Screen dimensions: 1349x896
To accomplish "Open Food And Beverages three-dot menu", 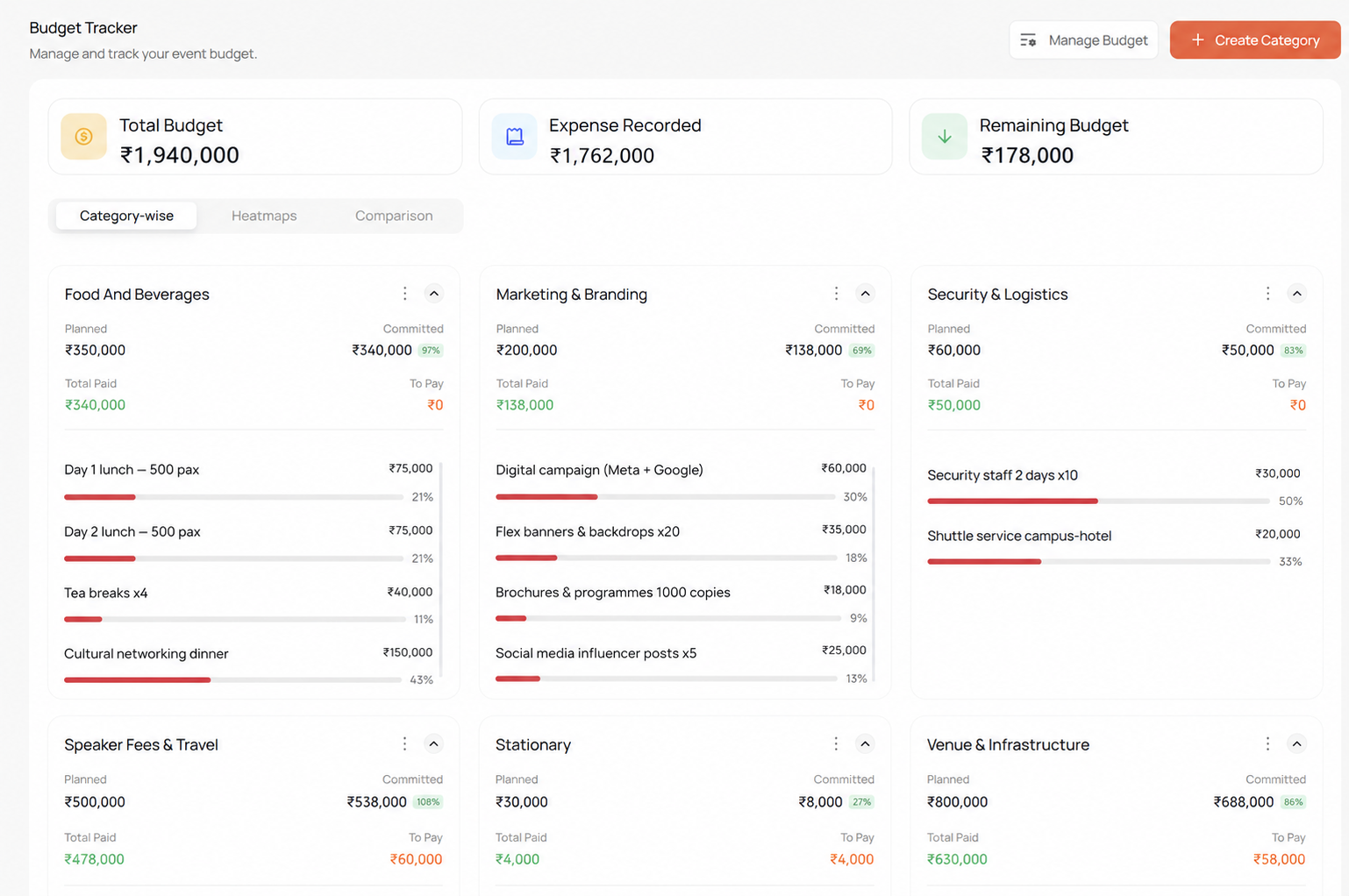I will [x=404, y=294].
